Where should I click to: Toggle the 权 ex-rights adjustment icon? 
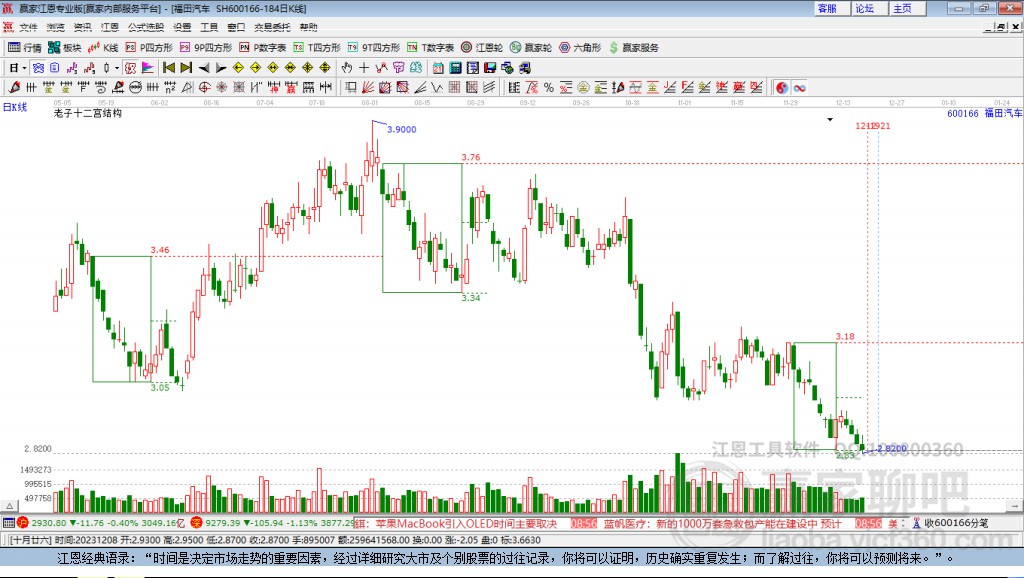click(131, 68)
